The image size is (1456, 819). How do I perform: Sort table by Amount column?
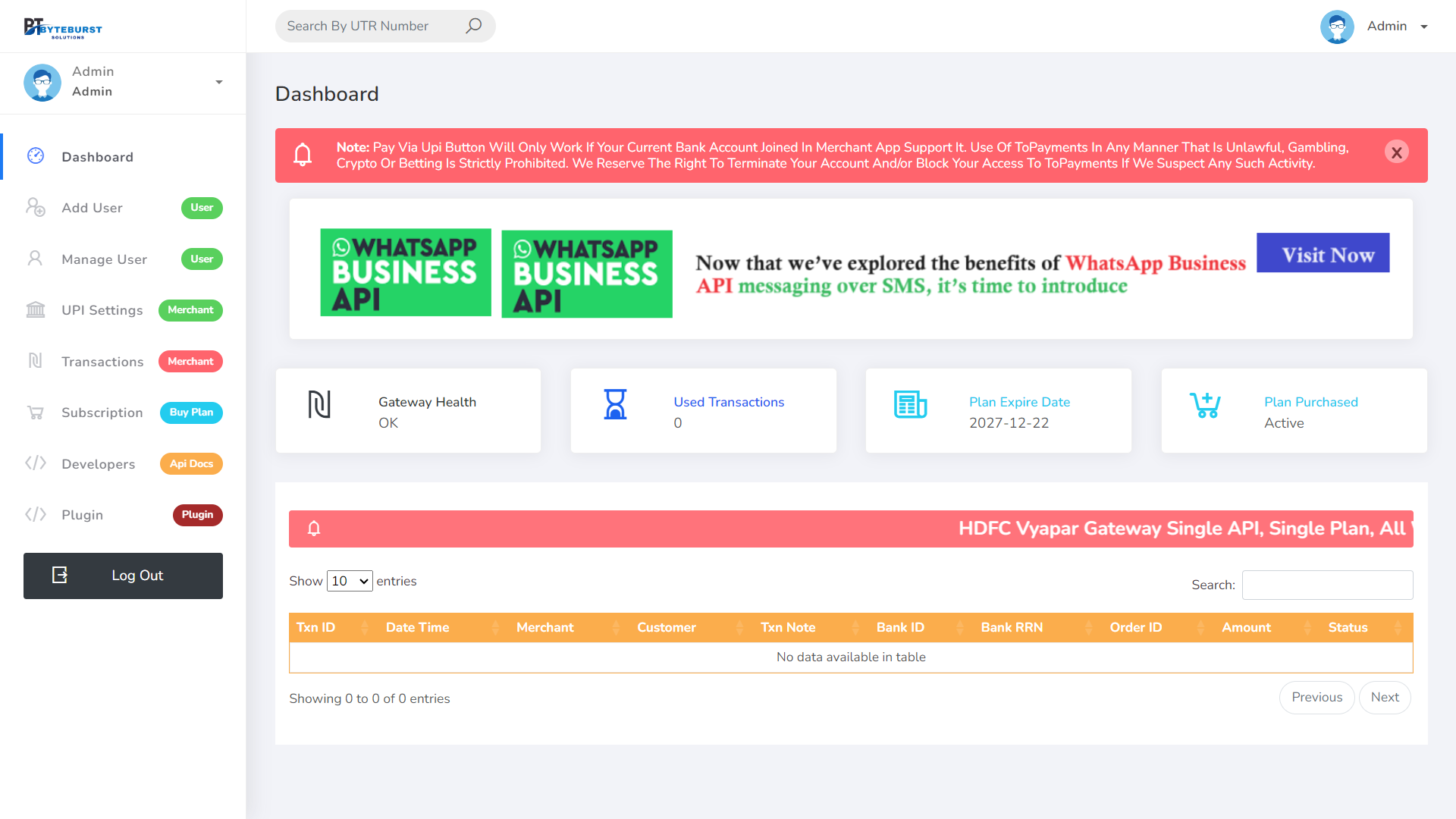[1246, 627]
